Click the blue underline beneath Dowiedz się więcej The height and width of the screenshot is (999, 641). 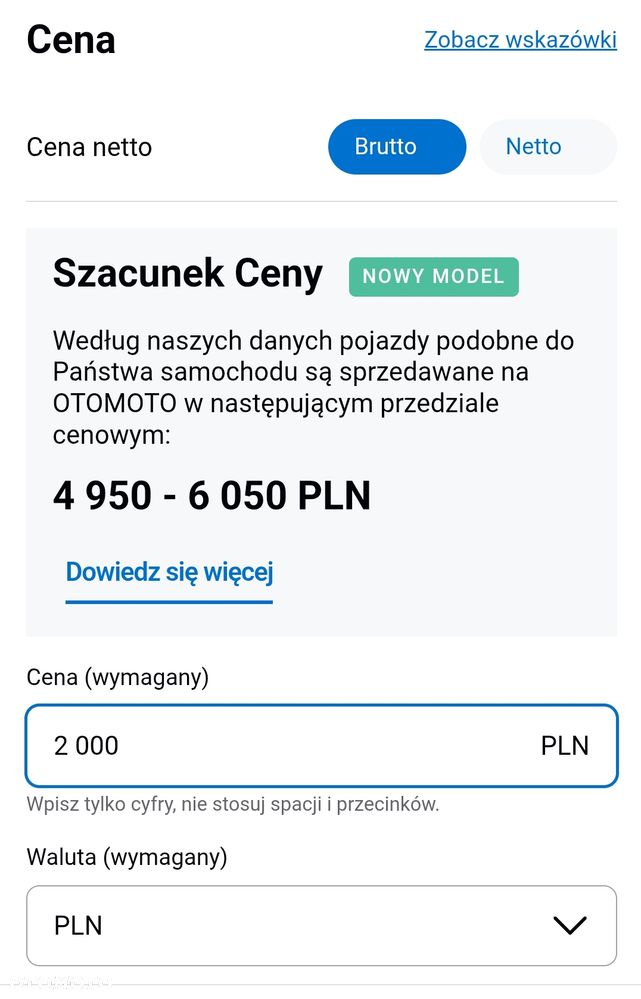click(169, 601)
